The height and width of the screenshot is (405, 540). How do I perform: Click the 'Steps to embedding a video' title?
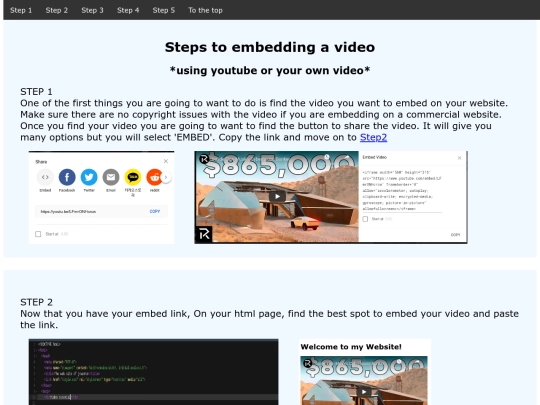pyautogui.click(x=270, y=47)
